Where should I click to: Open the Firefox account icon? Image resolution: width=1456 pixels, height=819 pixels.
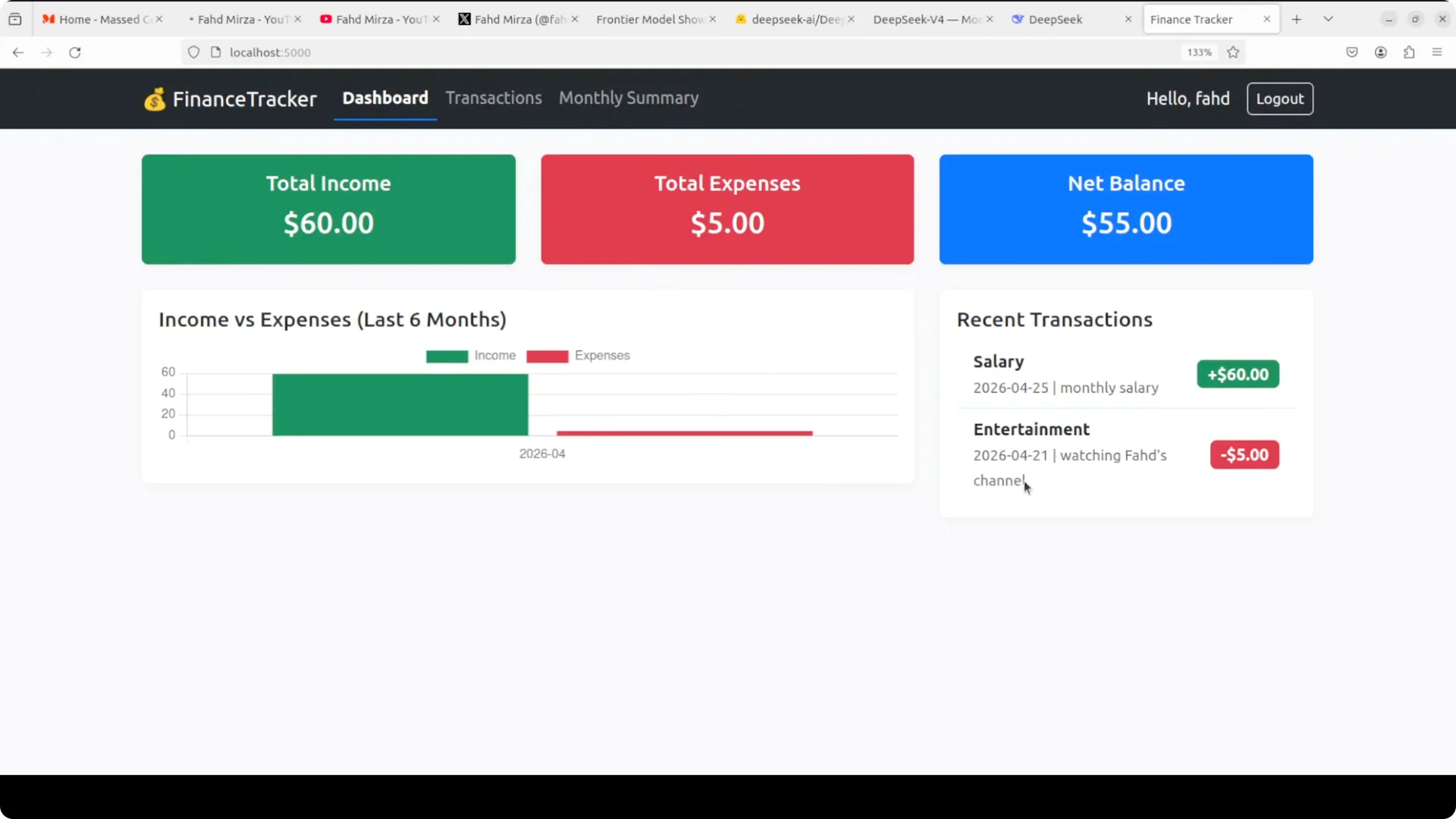(1381, 52)
